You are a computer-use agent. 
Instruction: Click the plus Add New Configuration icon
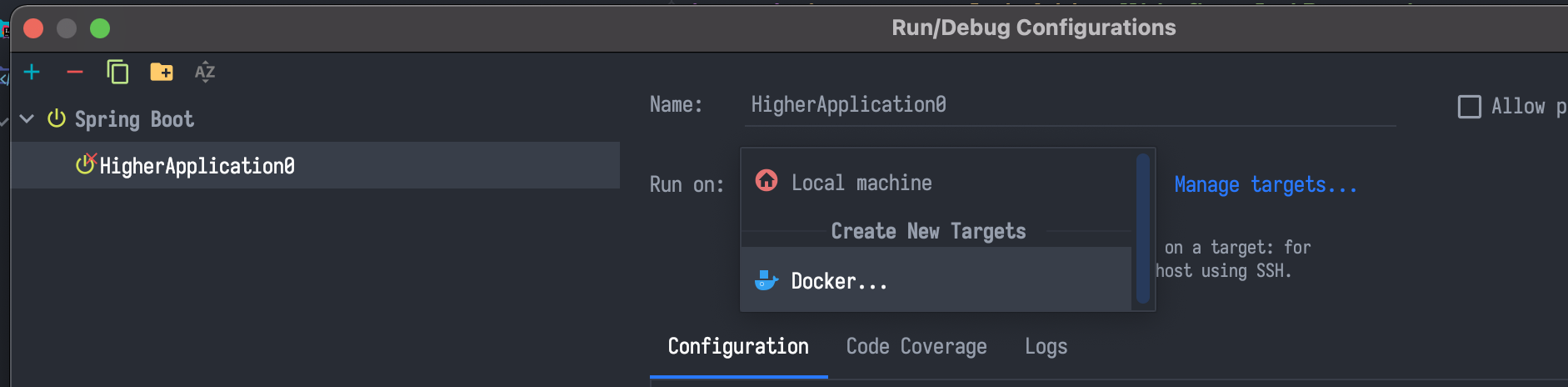pyautogui.click(x=32, y=73)
